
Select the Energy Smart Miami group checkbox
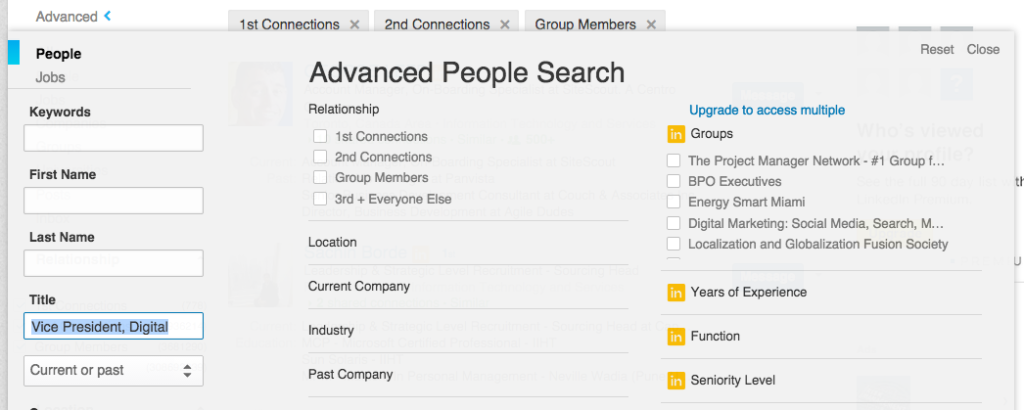click(x=673, y=202)
